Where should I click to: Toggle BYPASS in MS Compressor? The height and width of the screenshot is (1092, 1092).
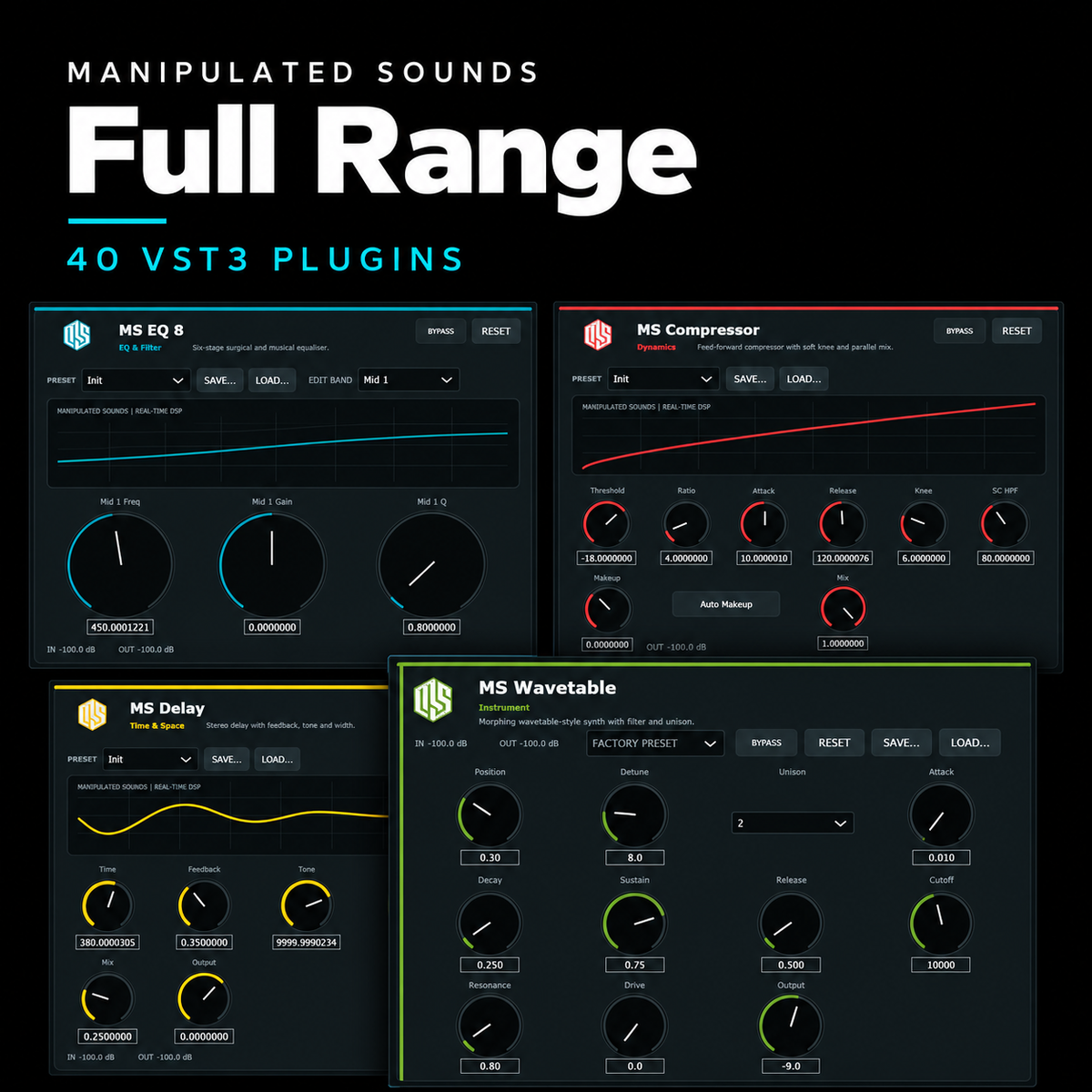pos(959,331)
